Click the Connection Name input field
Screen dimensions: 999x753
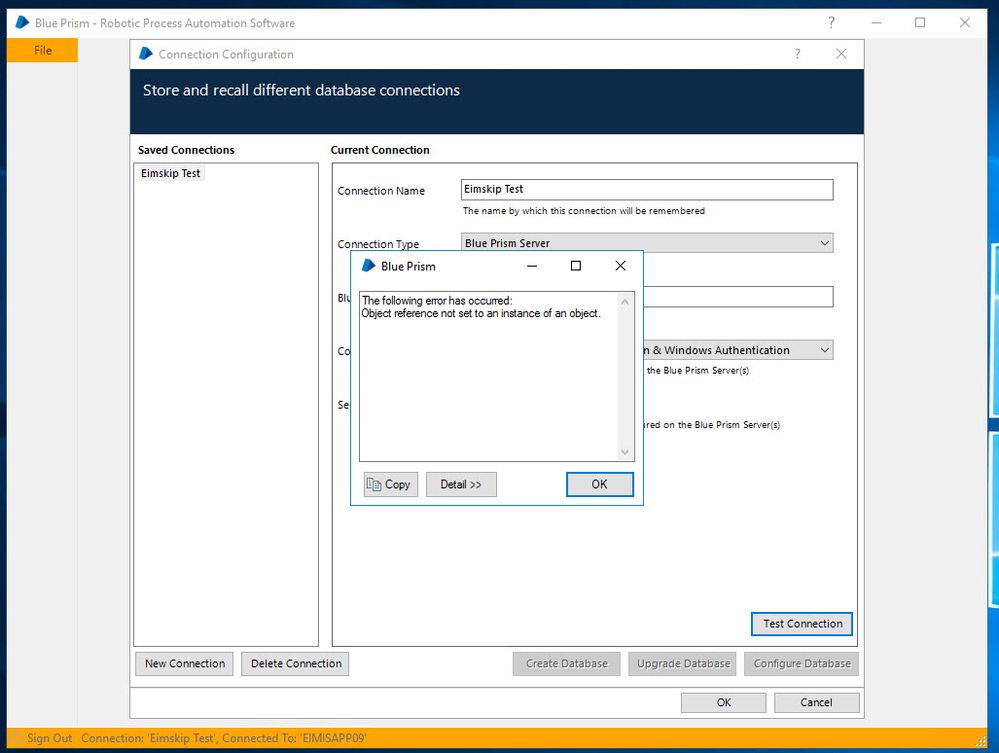[647, 189]
